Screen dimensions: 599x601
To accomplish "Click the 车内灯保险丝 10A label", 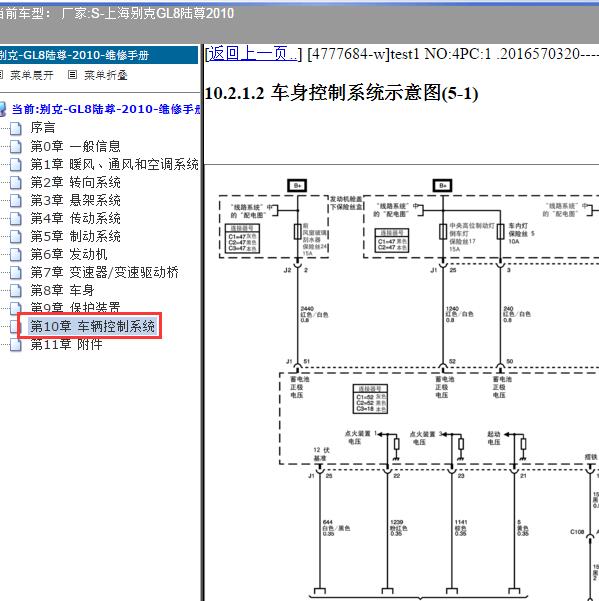I will click(521, 233).
